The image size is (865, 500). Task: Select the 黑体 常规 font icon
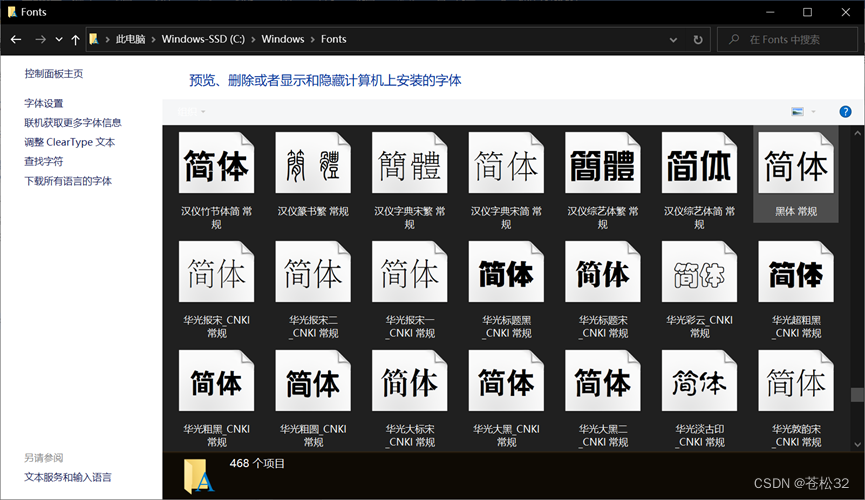coord(795,163)
